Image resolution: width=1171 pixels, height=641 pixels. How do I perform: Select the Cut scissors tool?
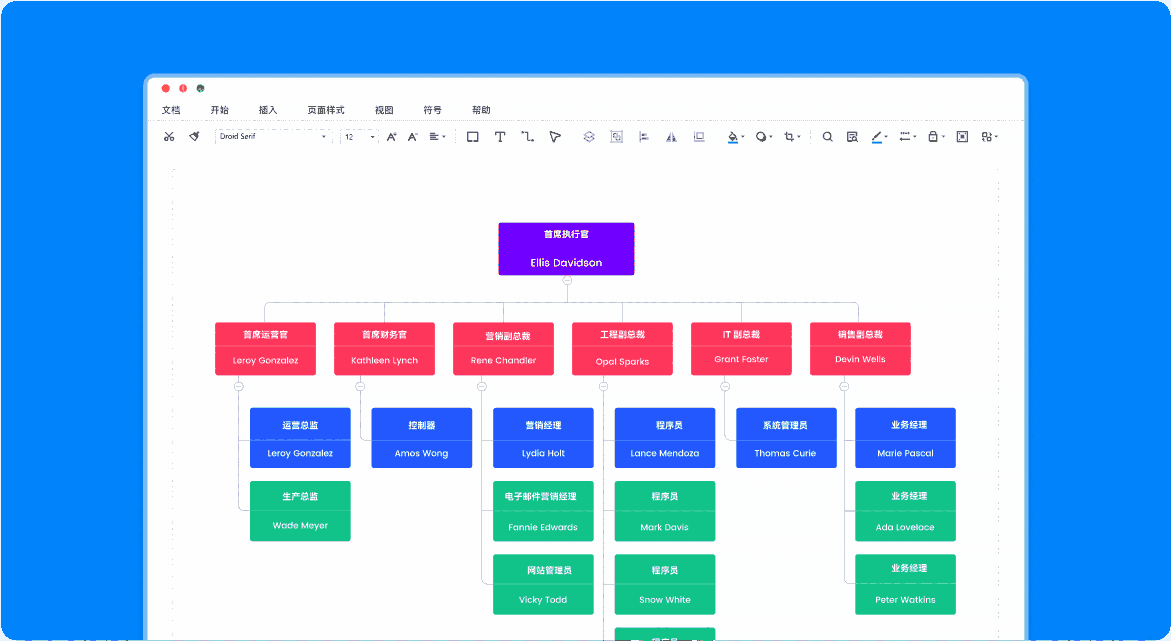[169, 137]
